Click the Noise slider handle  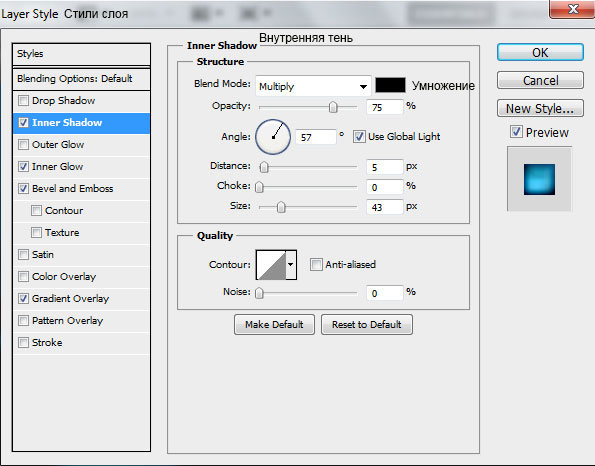[x=260, y=293]
